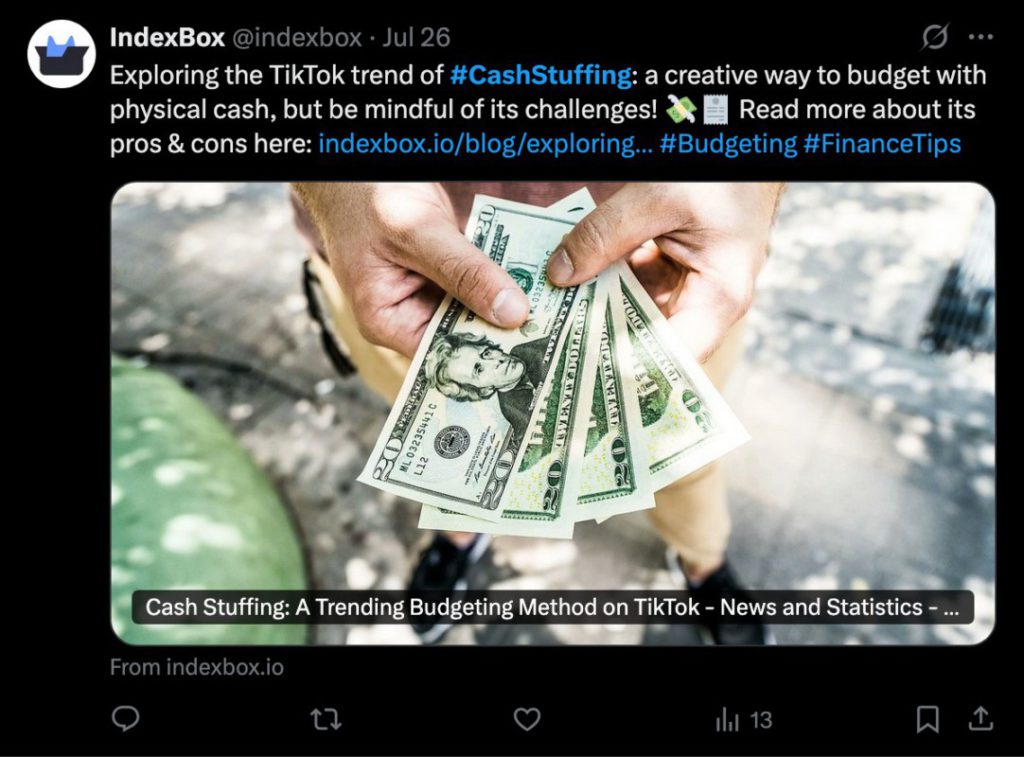Like the post with heart icon

(526, 718)
